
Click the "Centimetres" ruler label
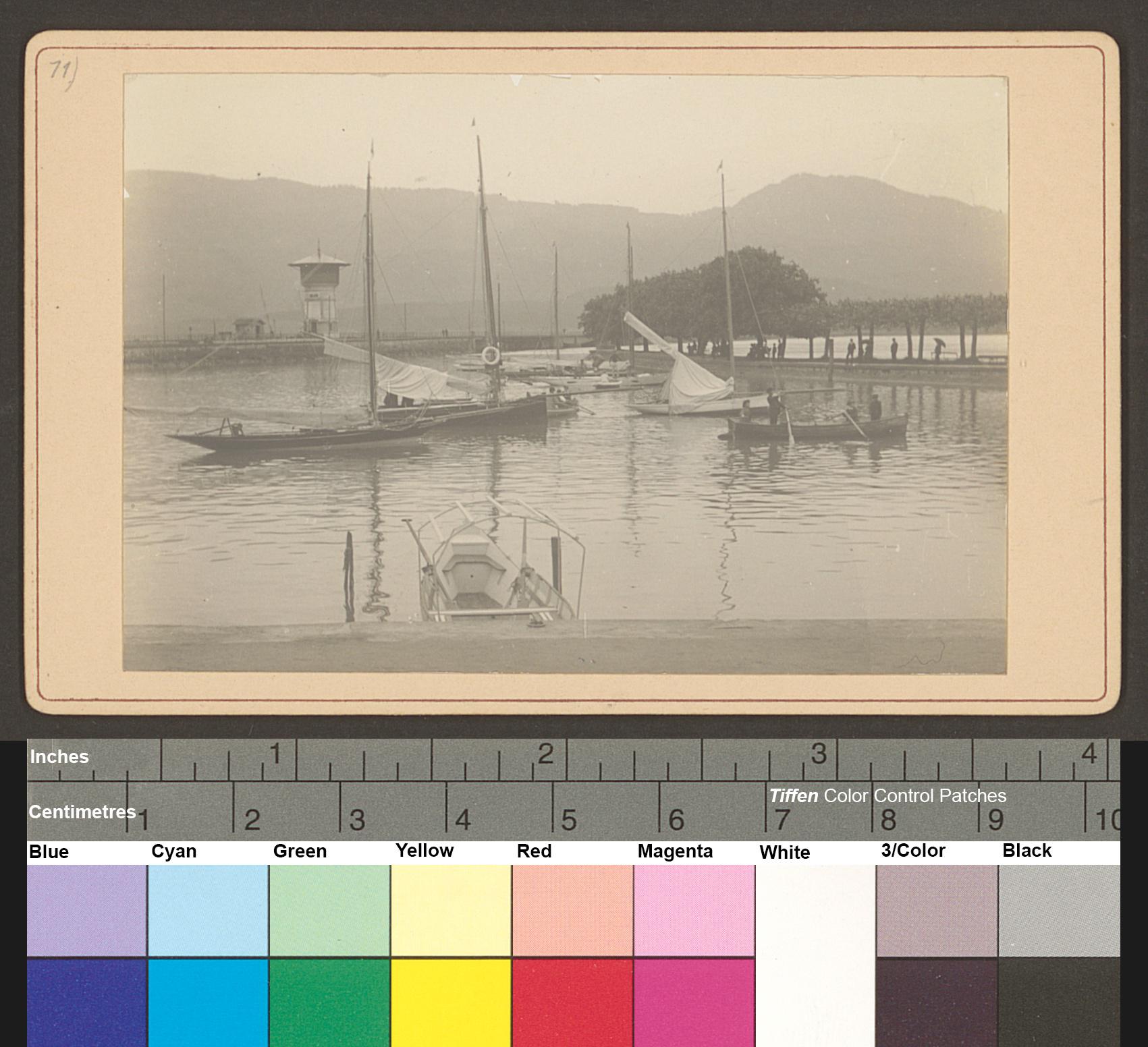(82, 812)
